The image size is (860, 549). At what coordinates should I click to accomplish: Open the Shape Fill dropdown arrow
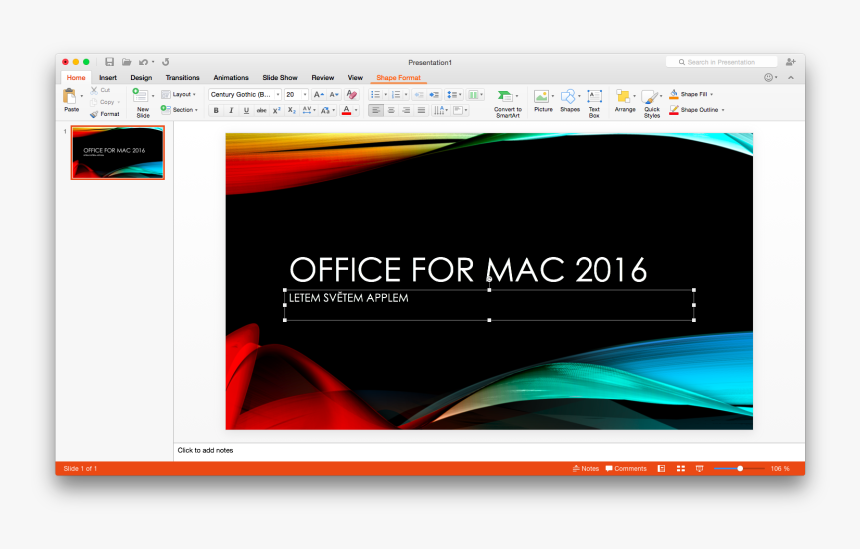tap(711, 94)
